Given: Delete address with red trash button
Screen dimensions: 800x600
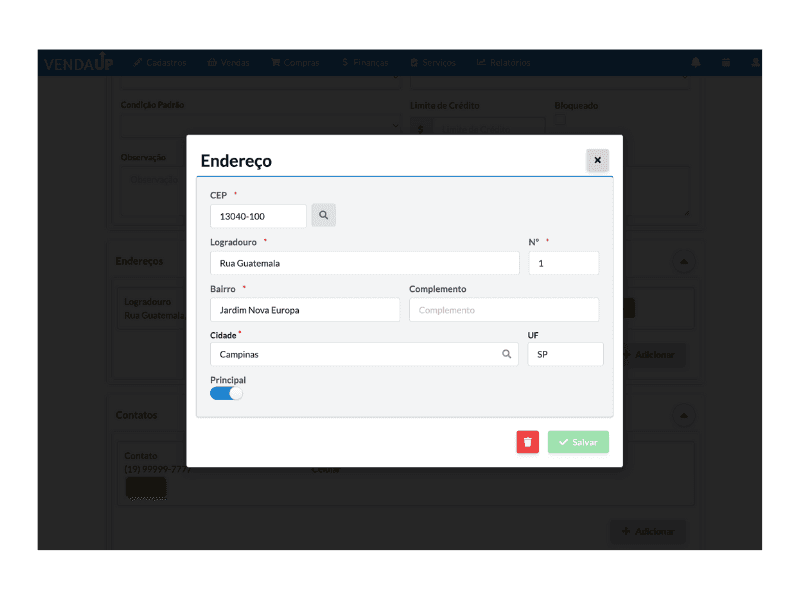Looking at the screenshot, I should (x=527, y=442).
